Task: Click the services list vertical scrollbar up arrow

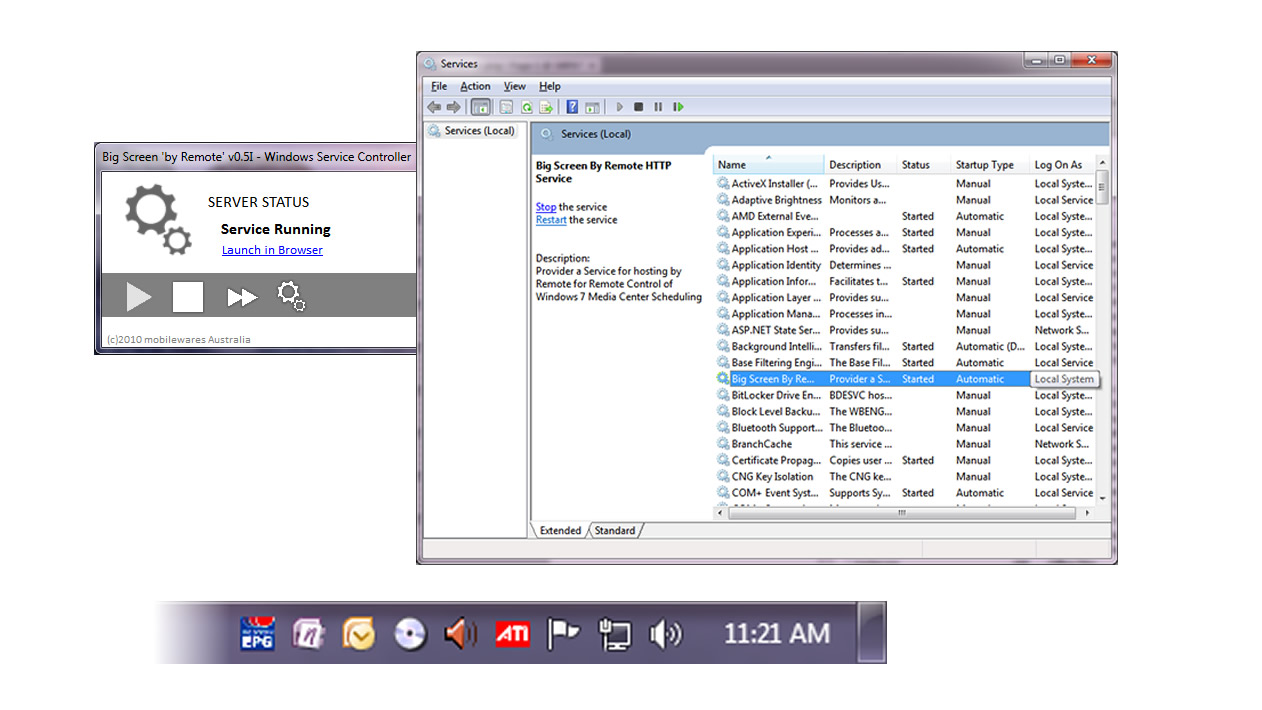Action: [1103, 163]
